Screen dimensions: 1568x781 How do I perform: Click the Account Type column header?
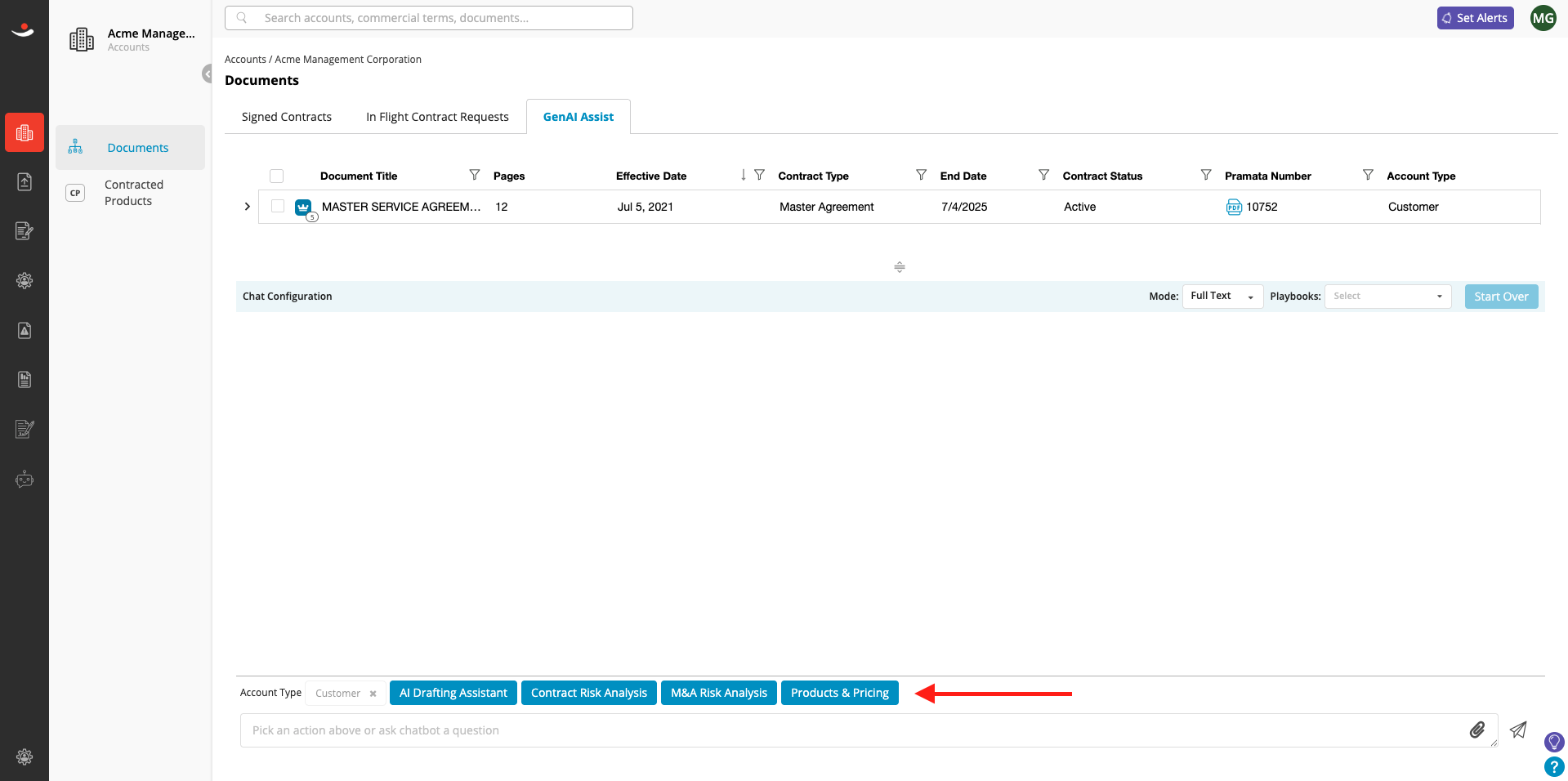(1421, 176)
